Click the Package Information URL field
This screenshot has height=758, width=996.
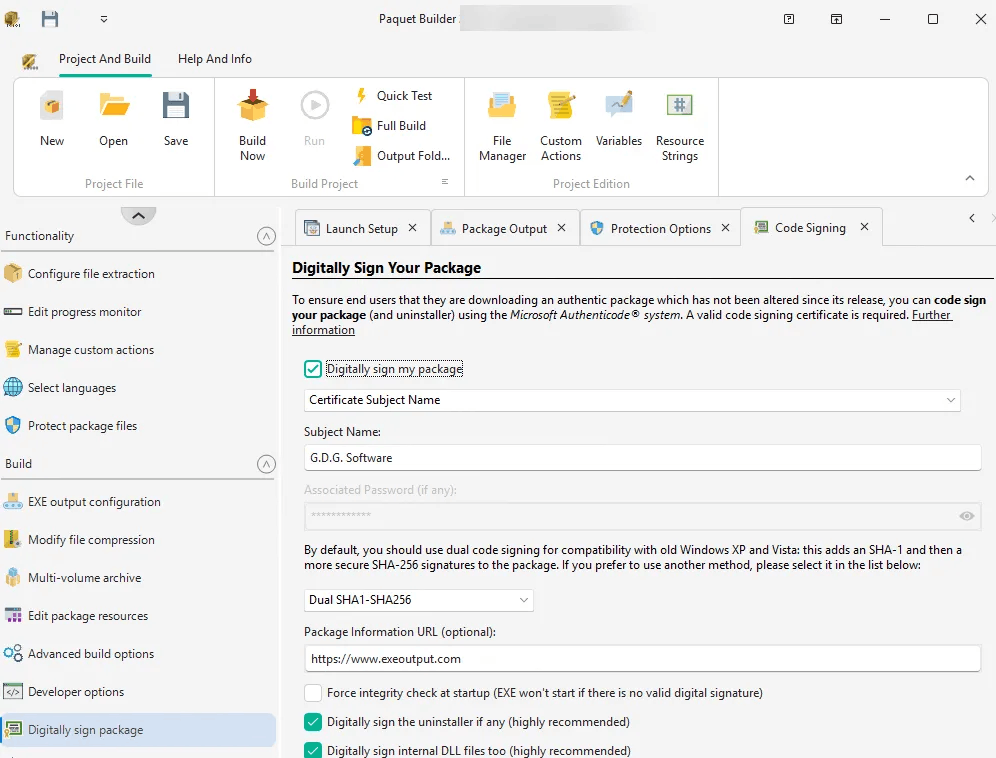tap(642, 659)
